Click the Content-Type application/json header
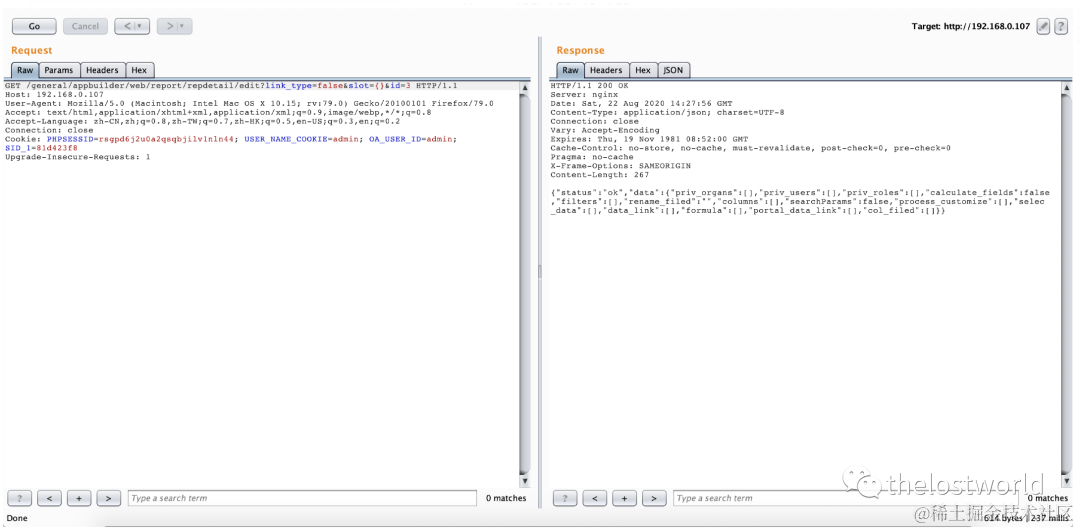 667,112
